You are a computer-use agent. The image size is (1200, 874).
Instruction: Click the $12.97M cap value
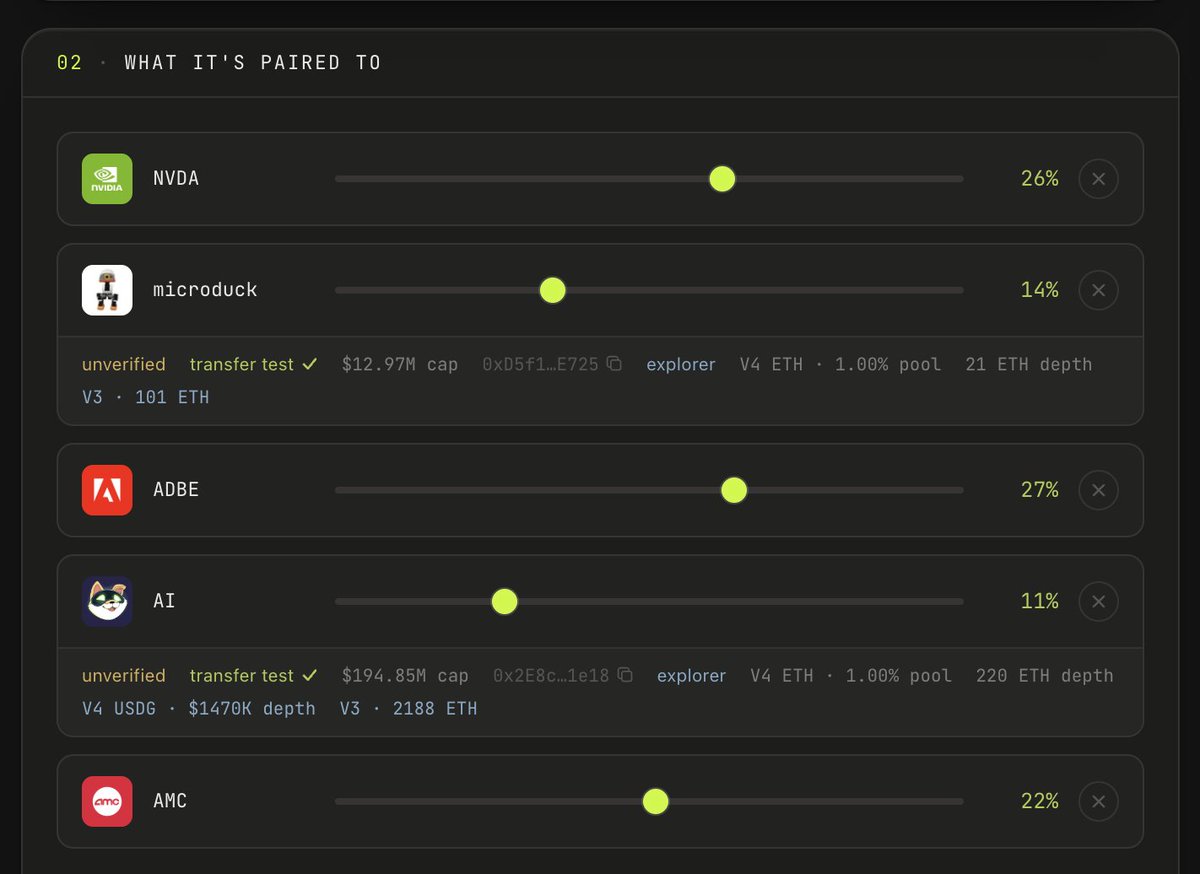(x=400, y=365)
